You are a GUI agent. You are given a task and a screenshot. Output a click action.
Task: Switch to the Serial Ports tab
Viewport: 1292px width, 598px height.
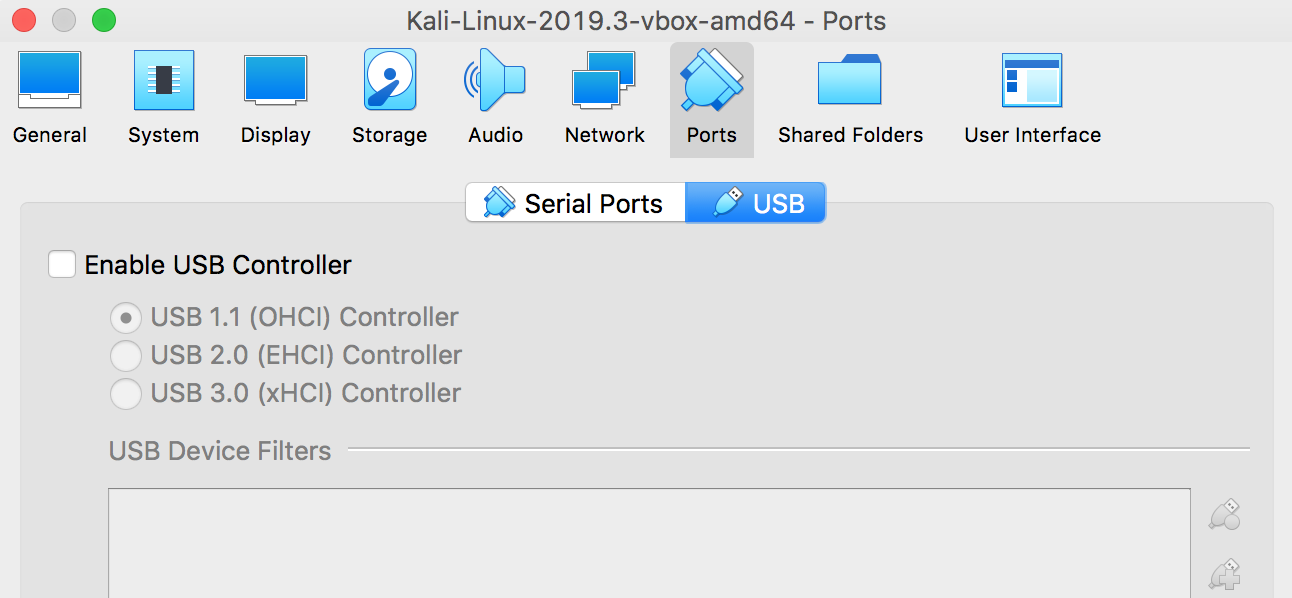[x=575, y=203]
